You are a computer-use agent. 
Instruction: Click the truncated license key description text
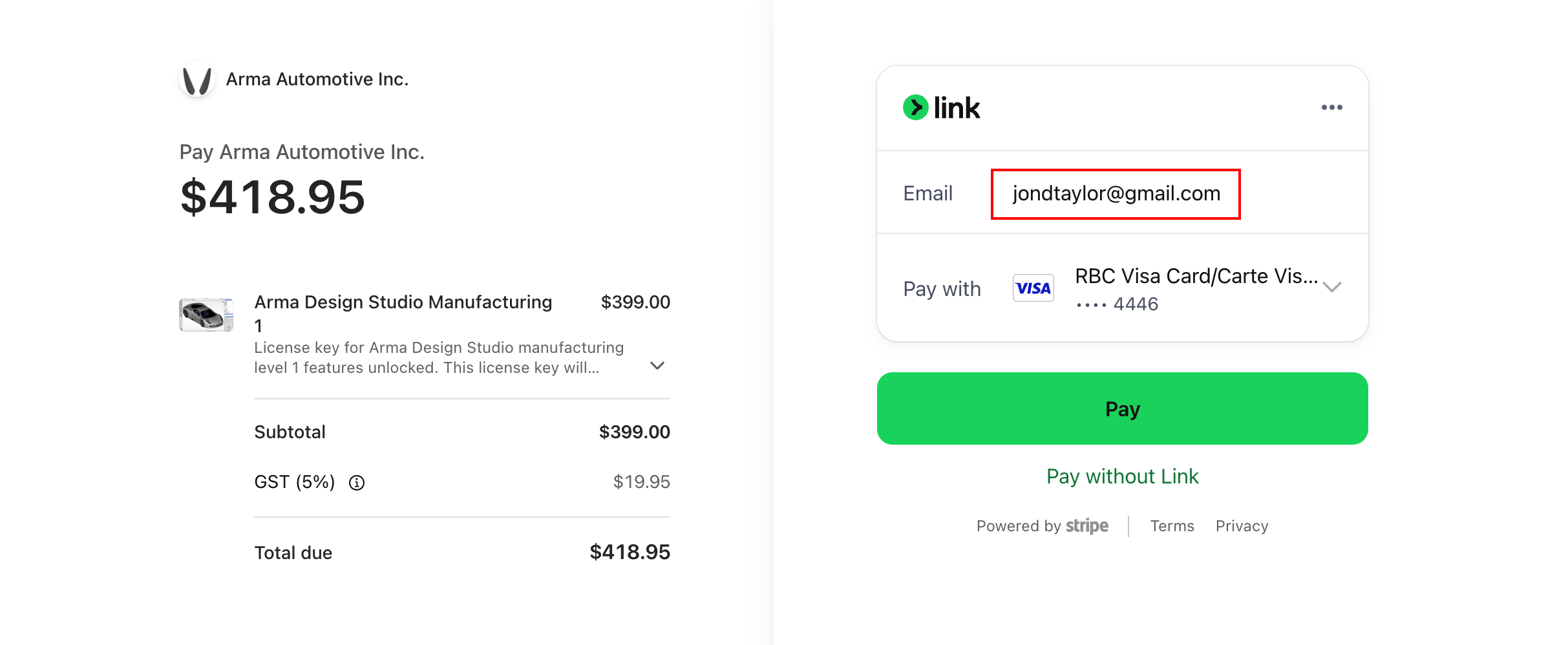[438, 357]
